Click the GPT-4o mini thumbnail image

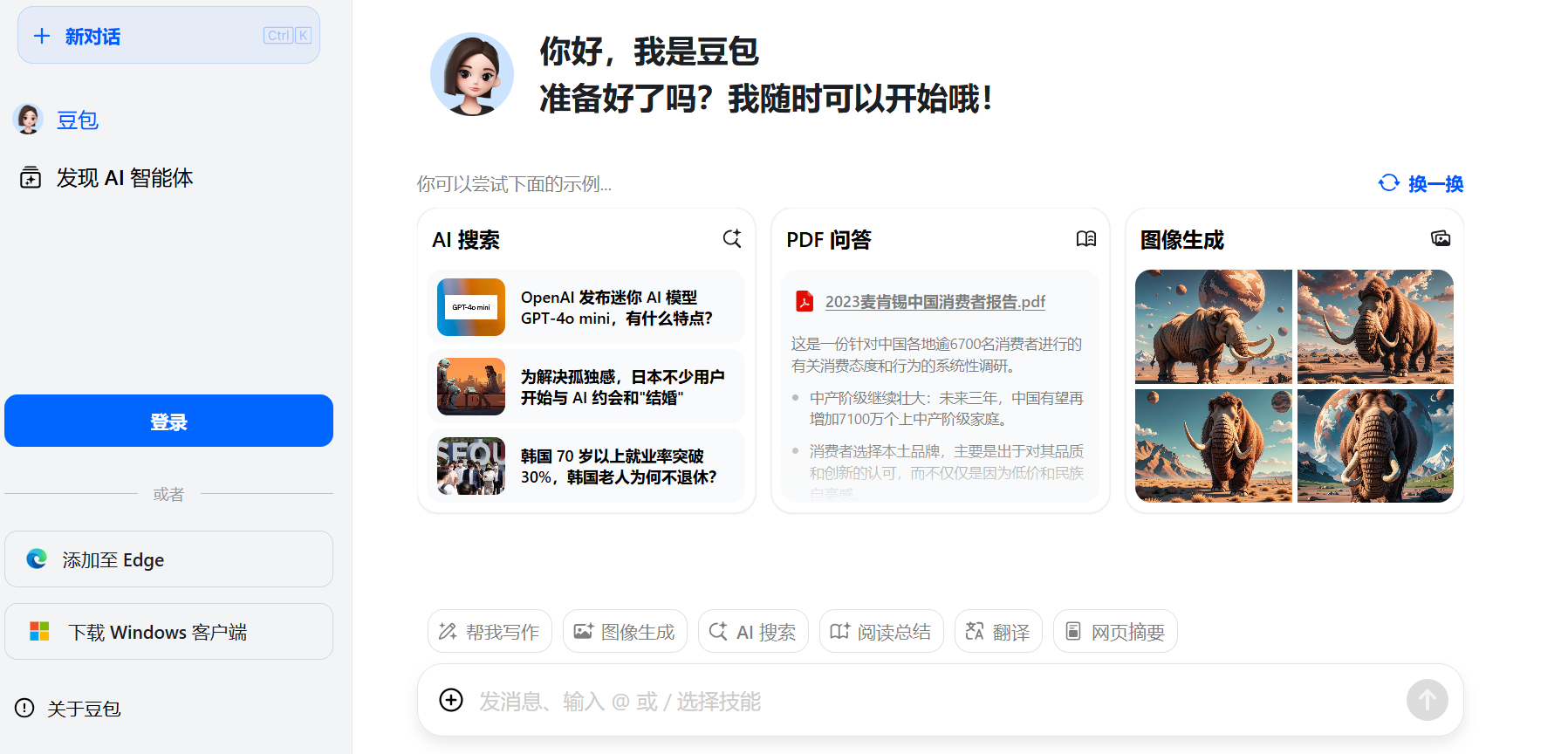[x=471, y=307]
